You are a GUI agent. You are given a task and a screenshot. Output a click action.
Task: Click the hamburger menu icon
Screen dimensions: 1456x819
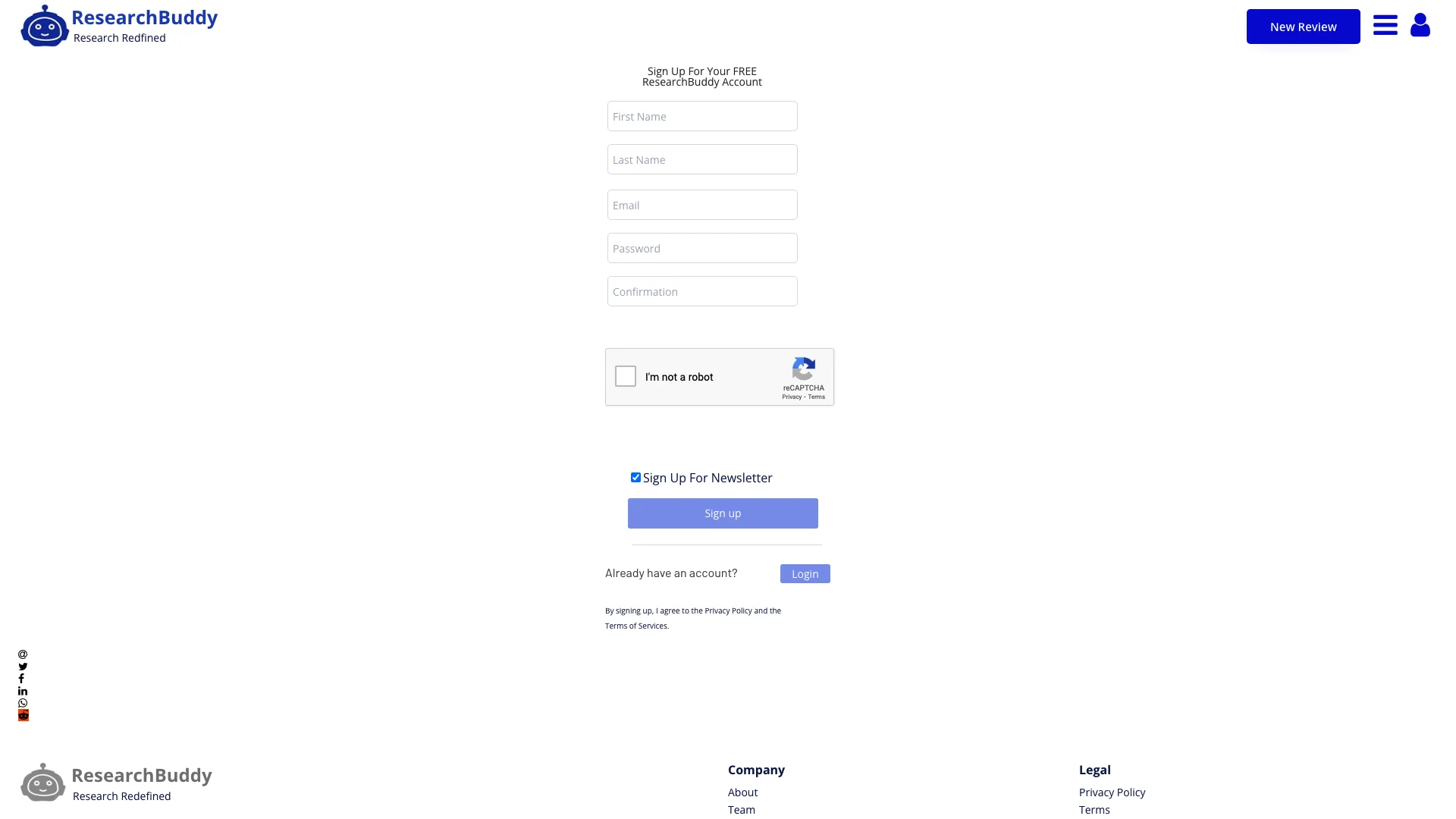tap(1385, 25)
